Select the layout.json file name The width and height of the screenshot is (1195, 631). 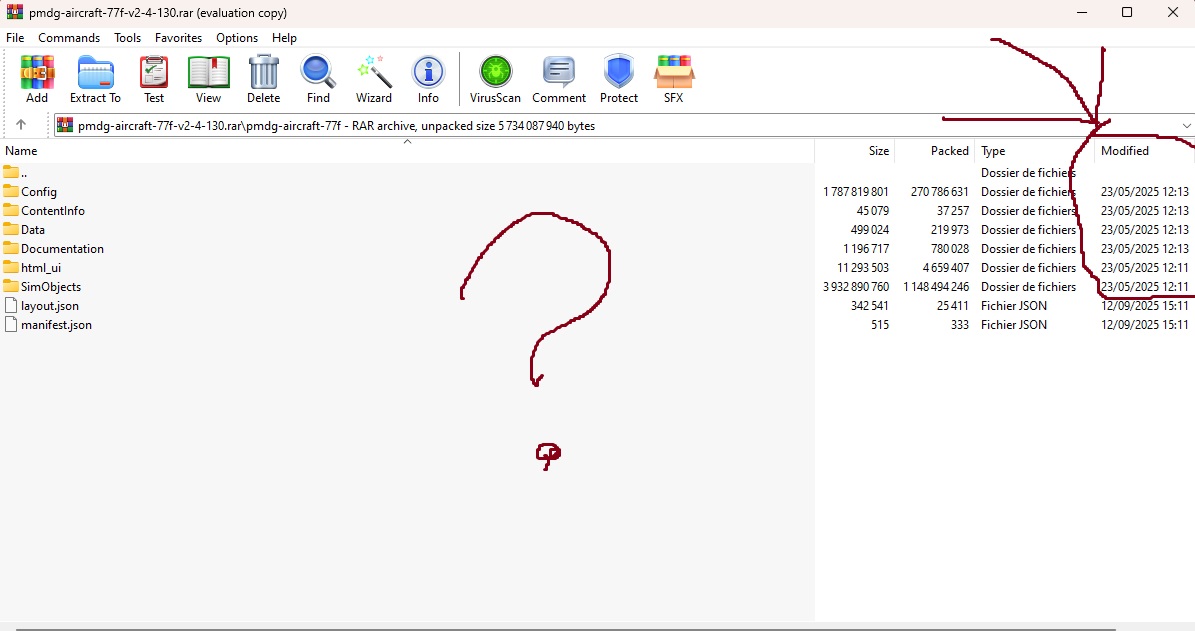[x=50, y=306]
